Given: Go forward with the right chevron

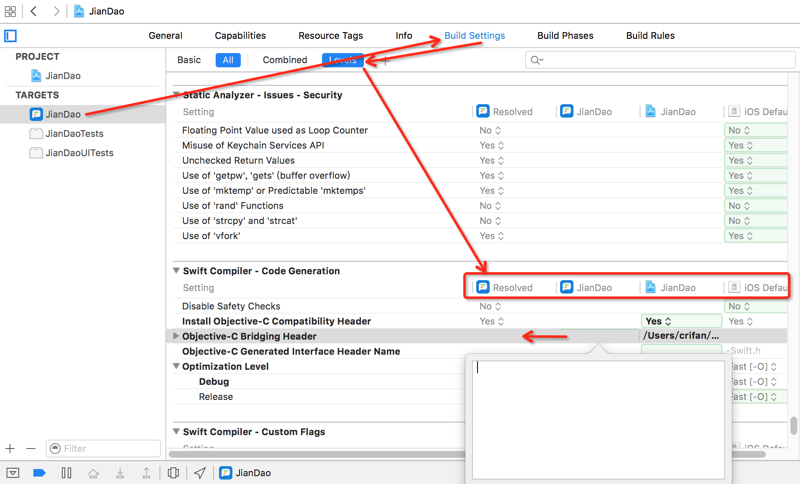Looking at the screenshot, I should click(56, 11).
